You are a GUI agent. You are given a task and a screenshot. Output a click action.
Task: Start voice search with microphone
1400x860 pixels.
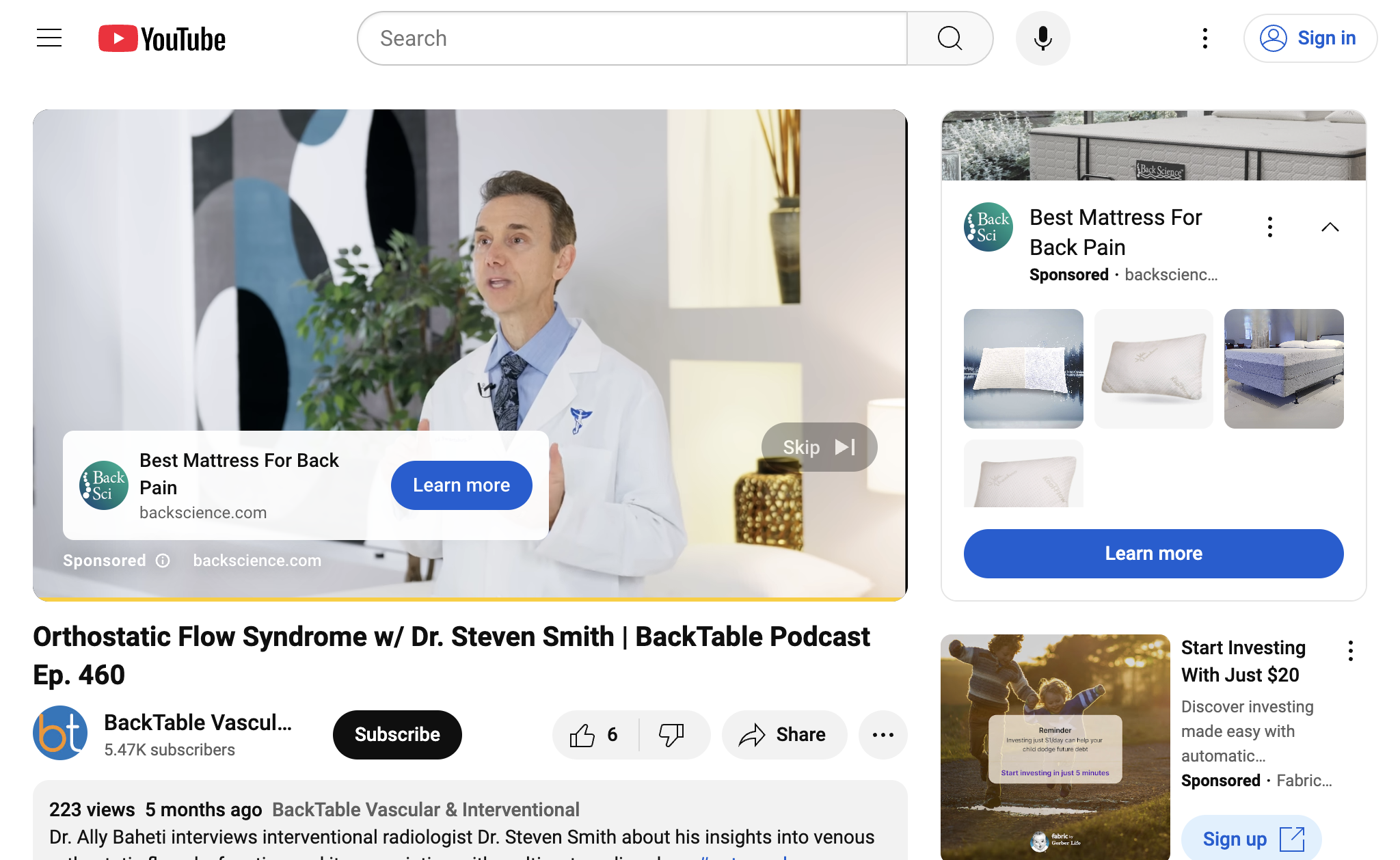coord(1042,38)
